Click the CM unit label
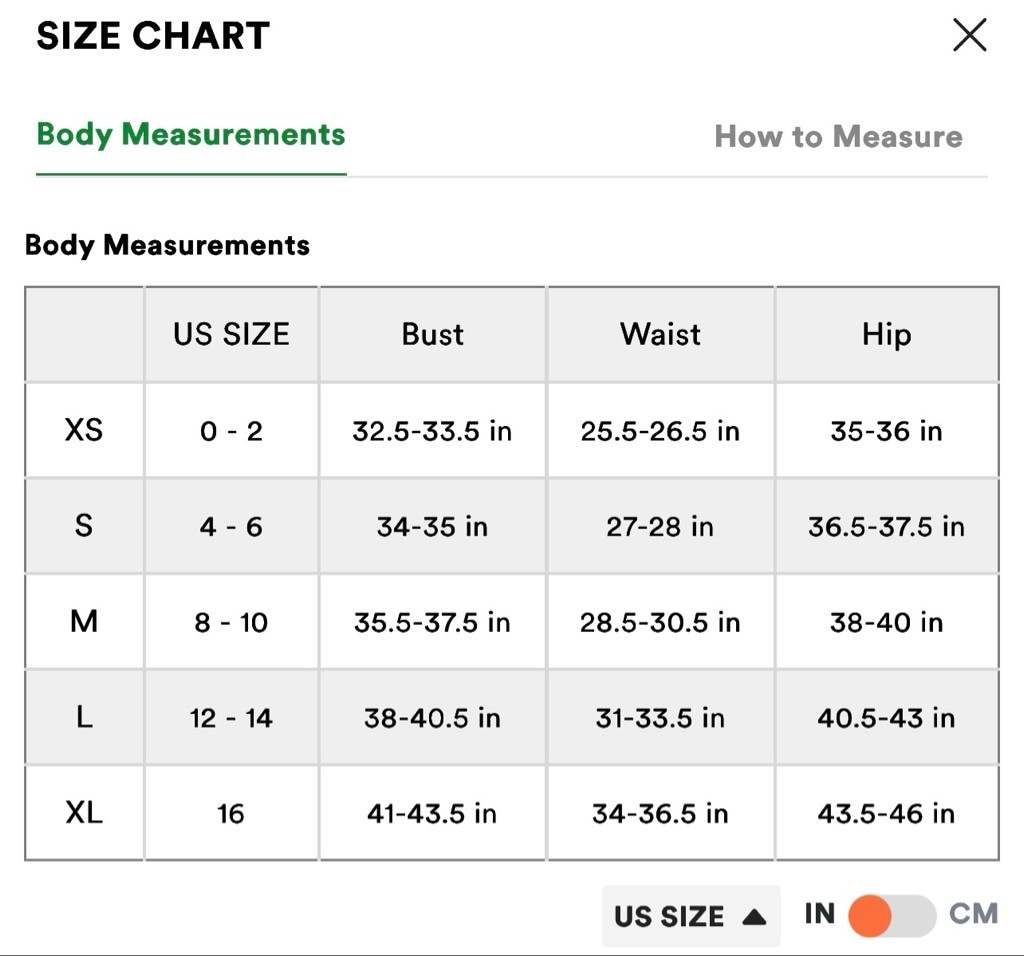The width and height of the screenshot is (1024, 956). (x=973, y=914)
